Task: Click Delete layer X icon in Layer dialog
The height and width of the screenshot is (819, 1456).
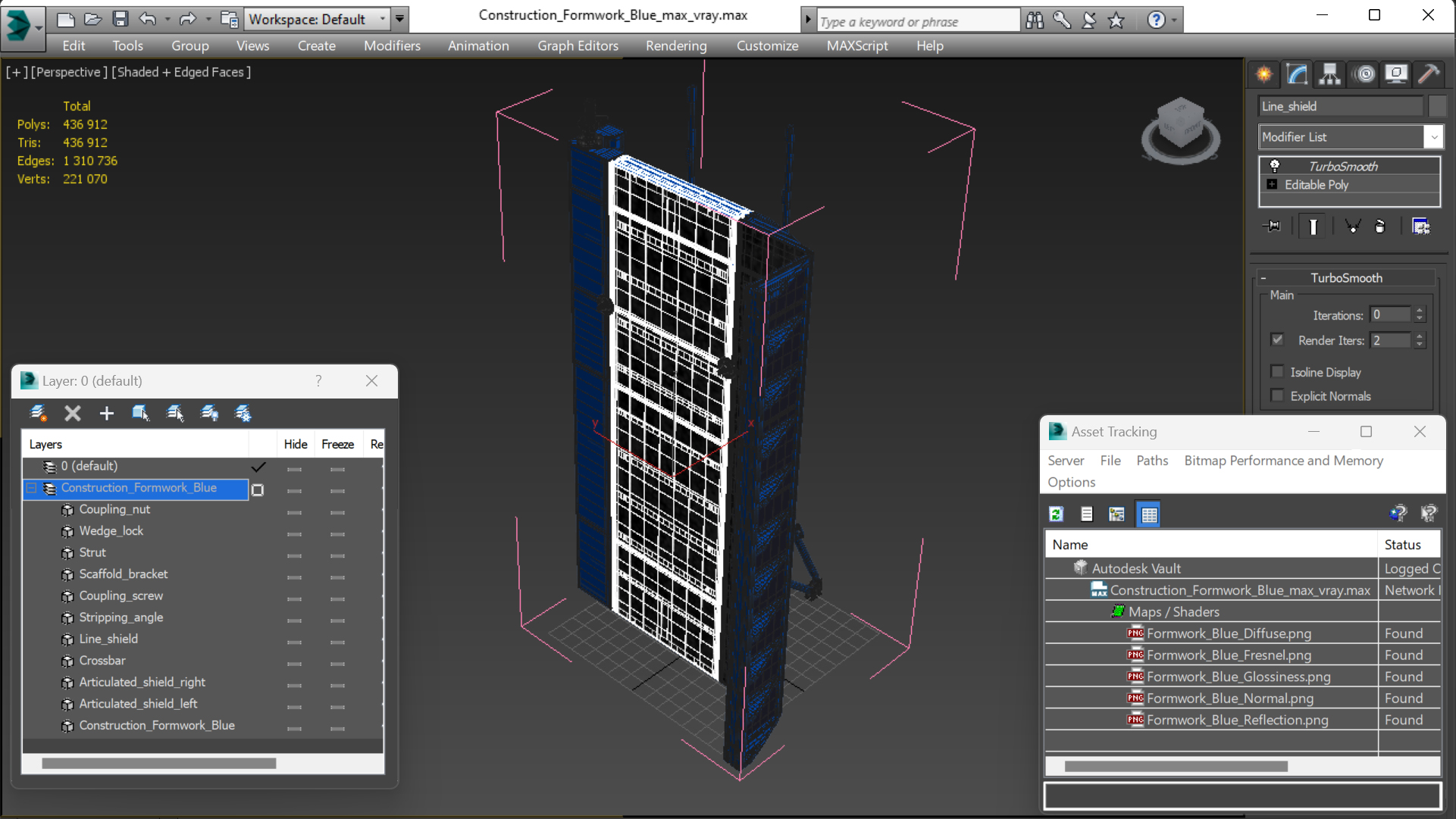Action: 72,413
